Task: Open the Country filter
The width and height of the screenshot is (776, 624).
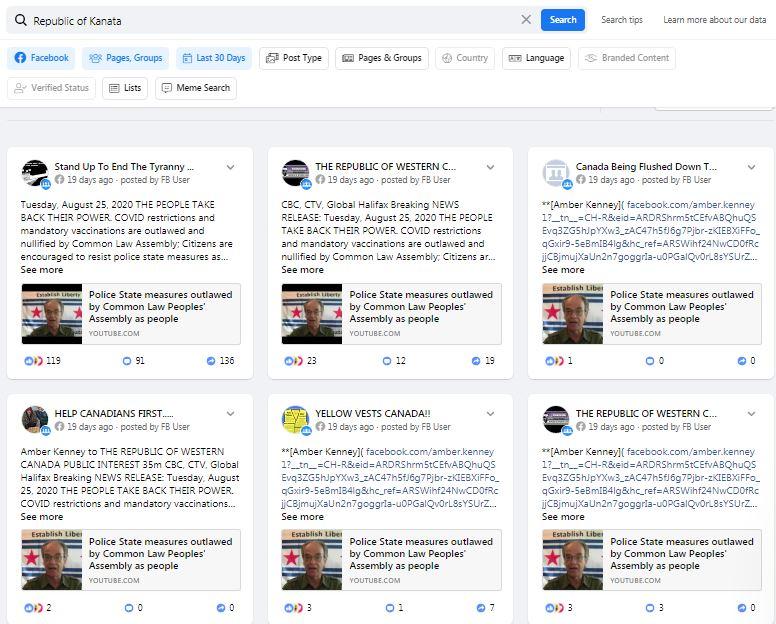Action: point(465,58)
